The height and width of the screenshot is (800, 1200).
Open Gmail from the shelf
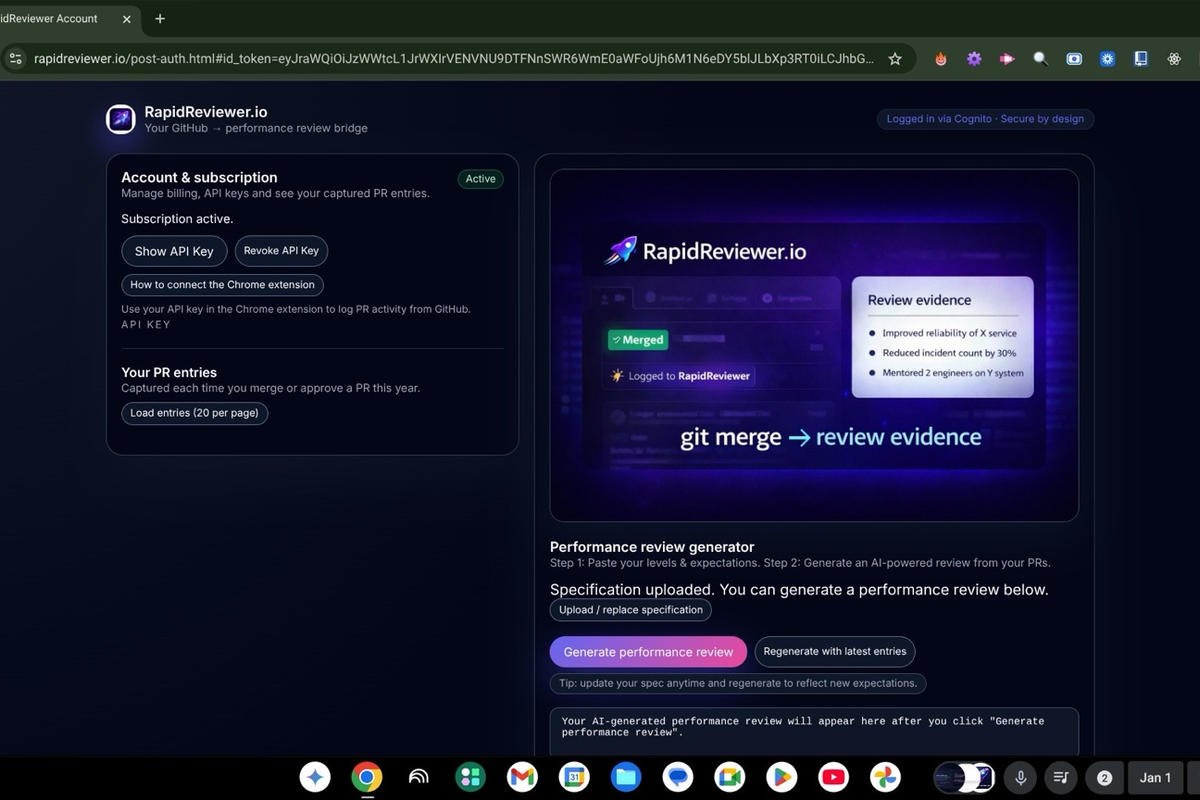coord(522,777)
